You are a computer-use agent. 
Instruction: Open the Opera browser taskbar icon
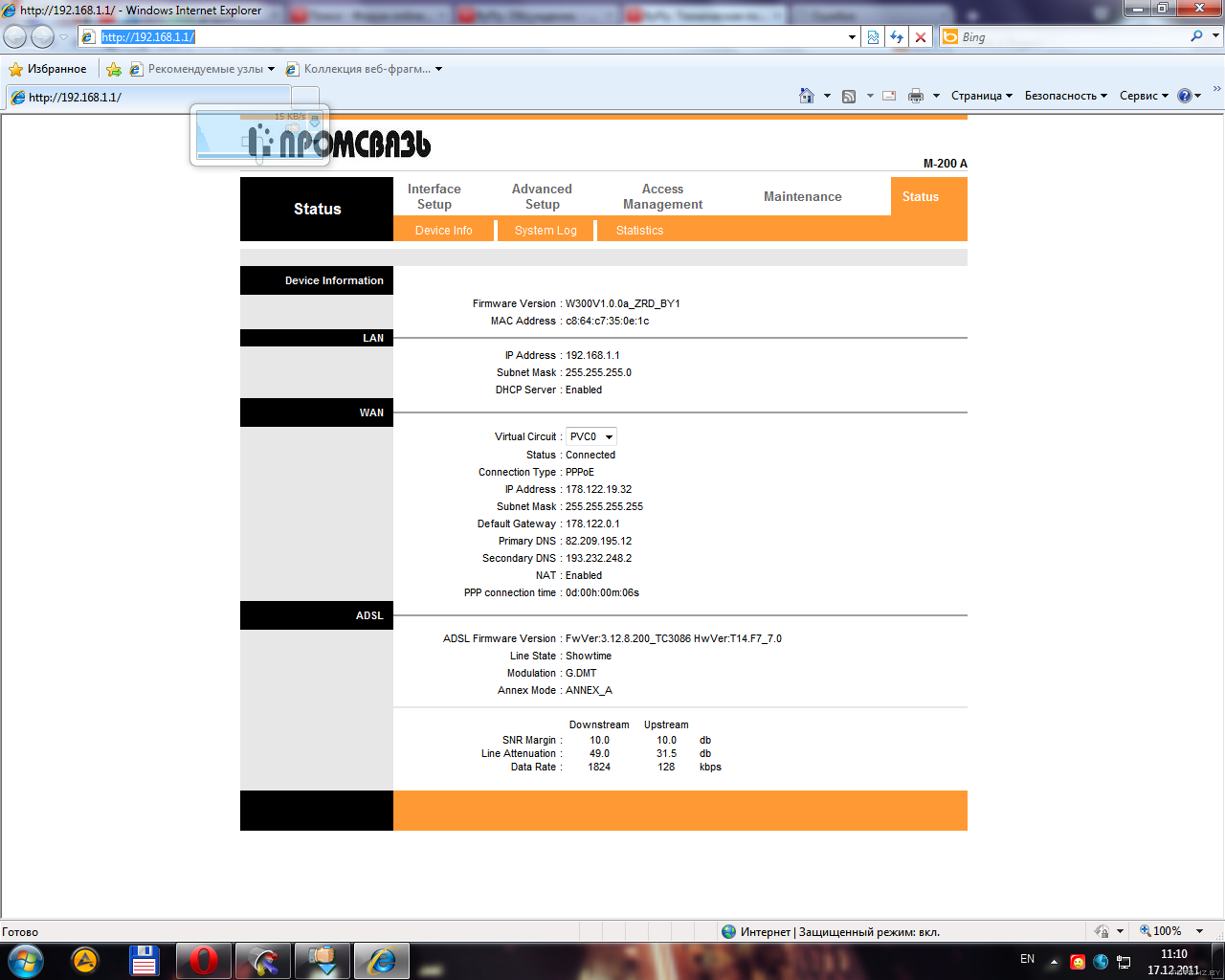[204, 961]
